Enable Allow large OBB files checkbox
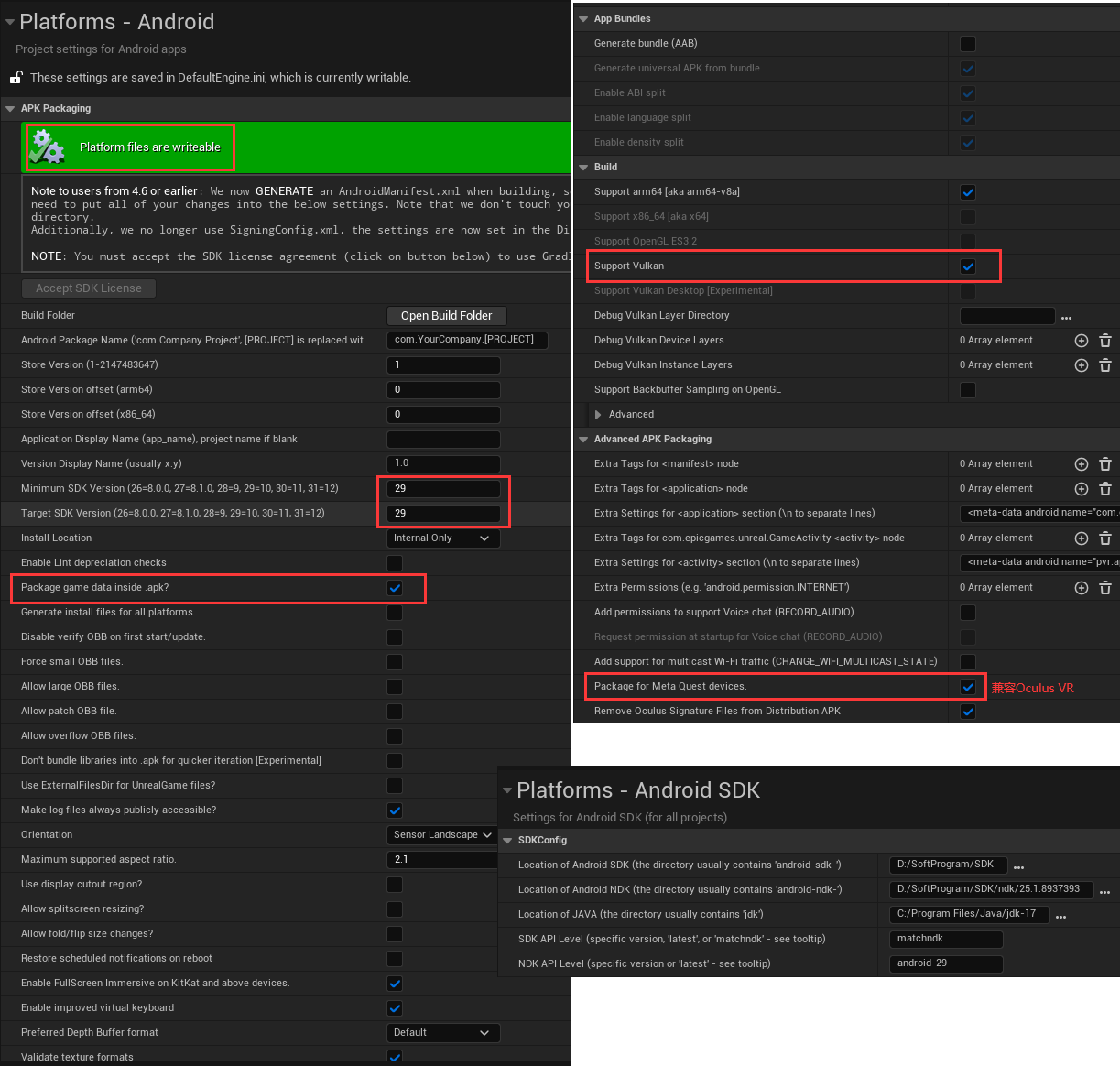The image size is (1120, 1066). coord(395,687)
